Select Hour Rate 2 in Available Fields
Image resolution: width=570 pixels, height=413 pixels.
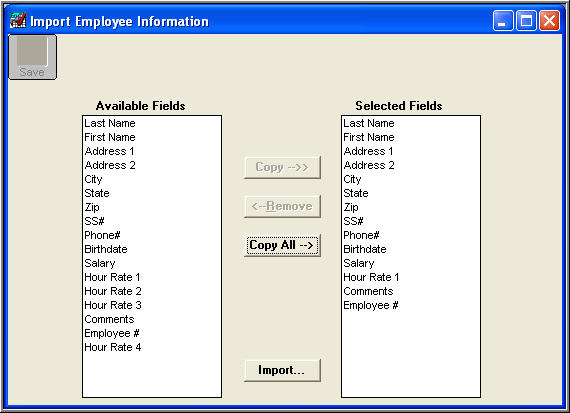coord(113,291)
